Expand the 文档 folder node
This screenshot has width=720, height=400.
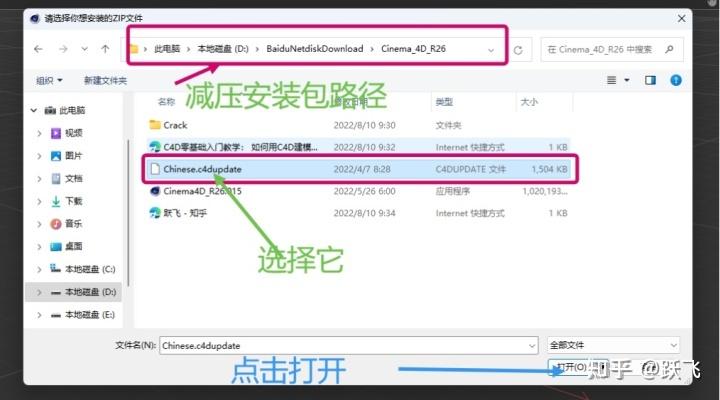39,179
